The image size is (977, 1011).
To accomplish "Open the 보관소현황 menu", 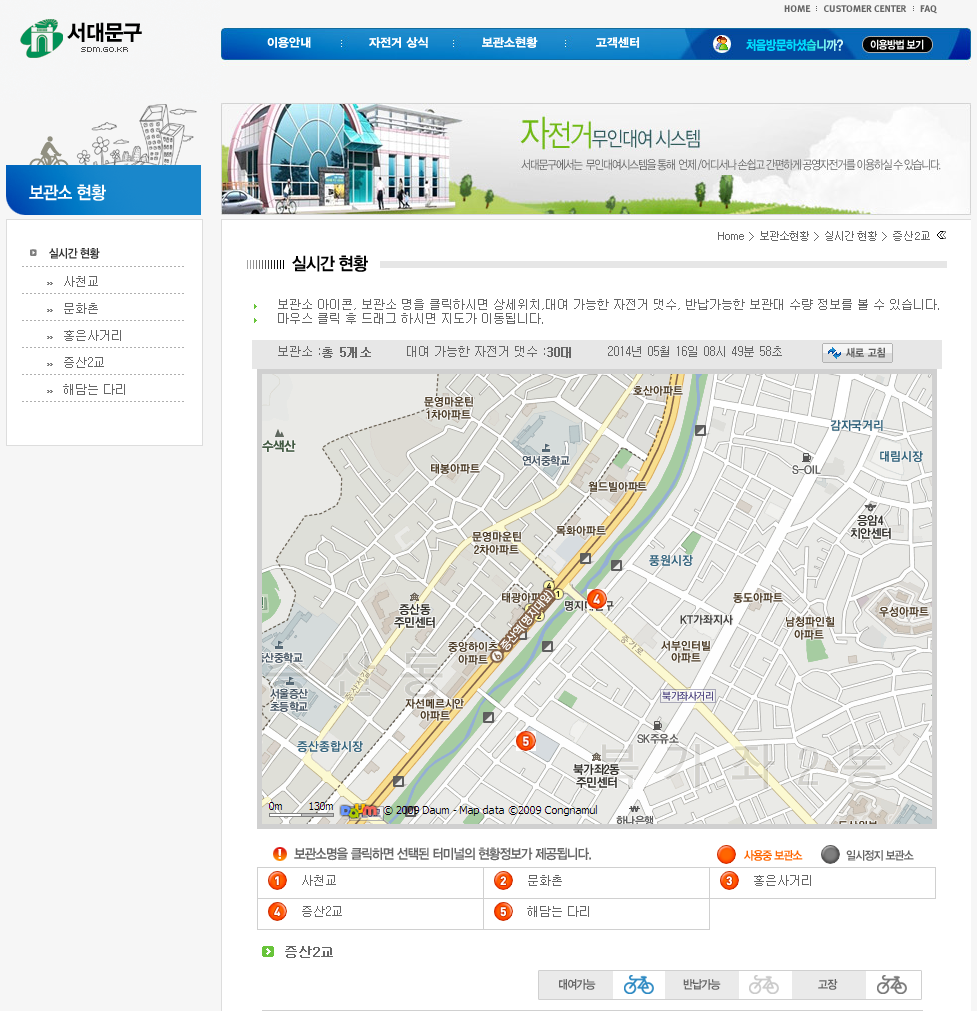I will [x=509, y=43].
